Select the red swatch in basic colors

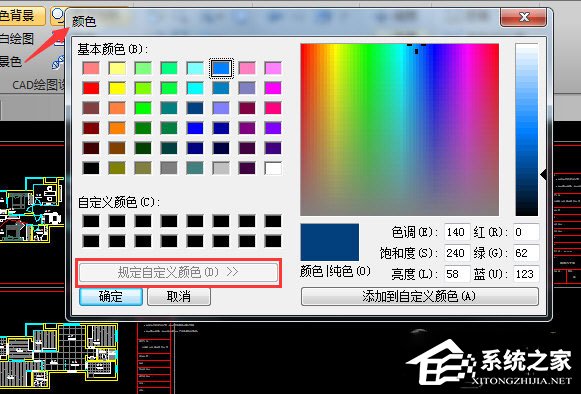click(91, 88)
